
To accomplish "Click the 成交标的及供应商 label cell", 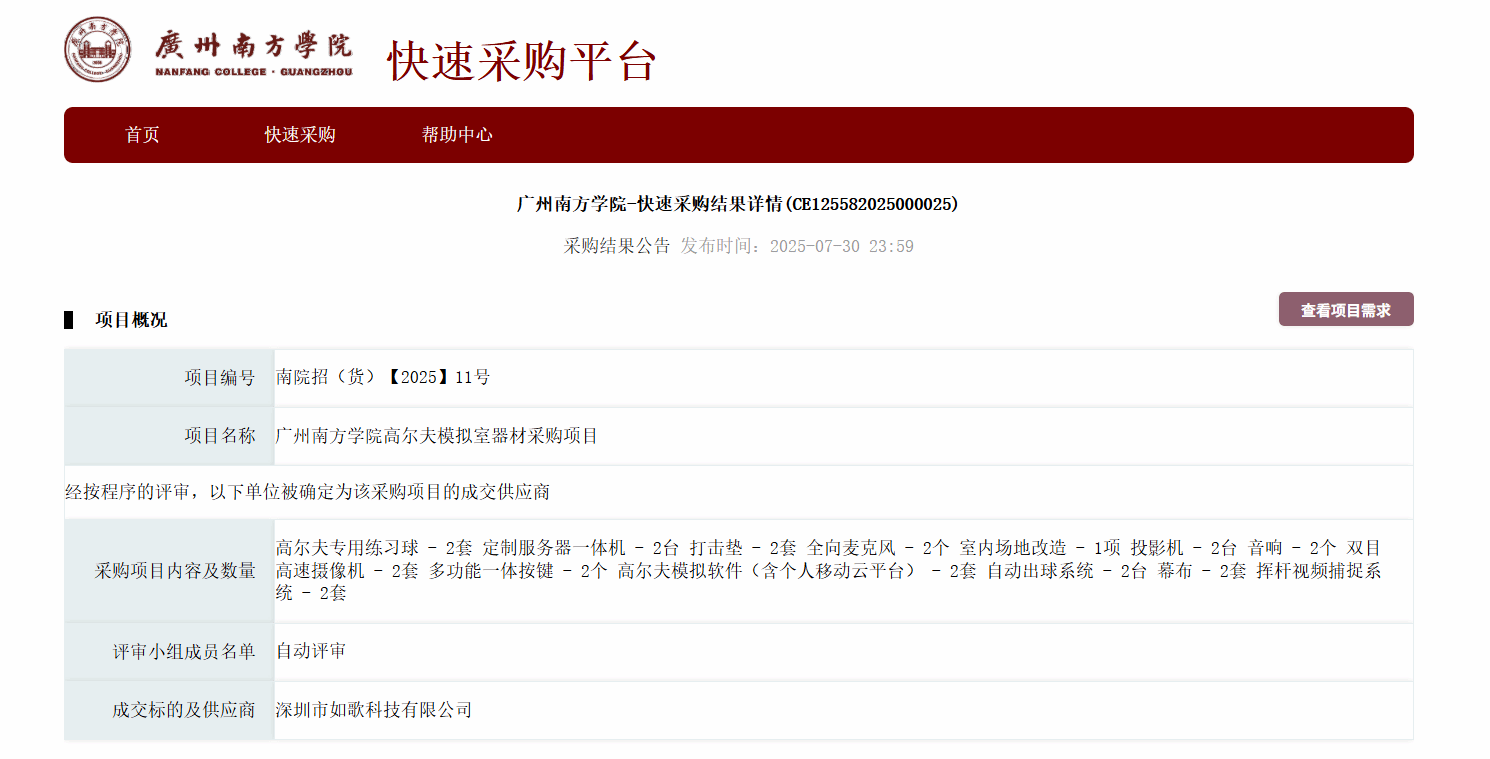I will click(169, 711).
